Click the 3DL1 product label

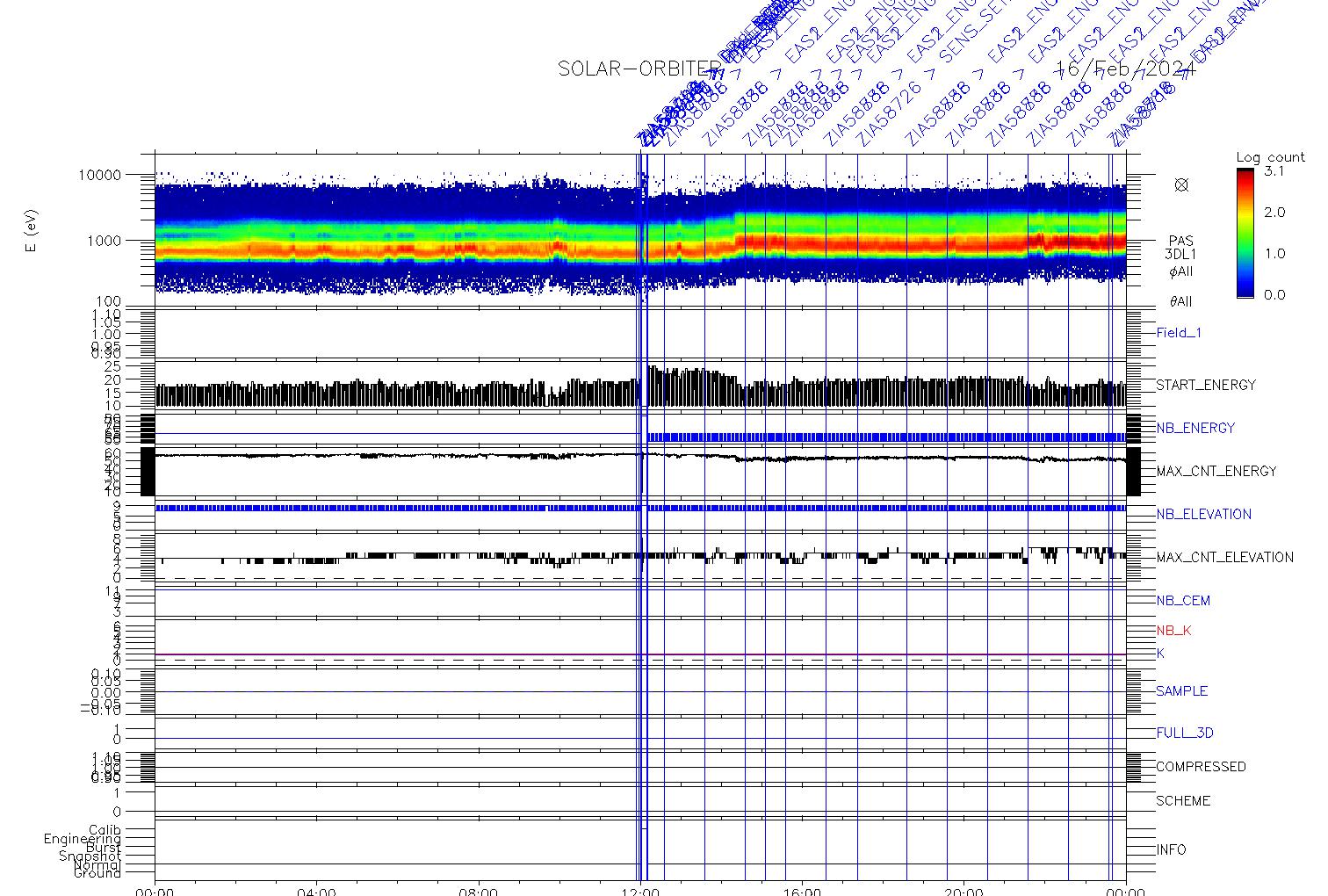(x=1181, y=255)
